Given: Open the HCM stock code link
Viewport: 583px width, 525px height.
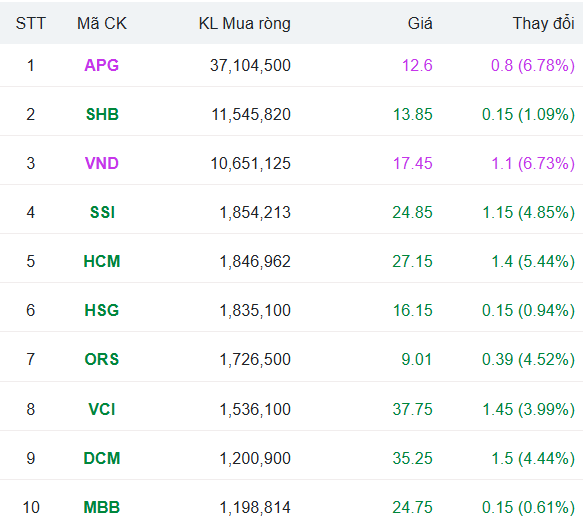Looking at the screenshot, I should point(102,261).
